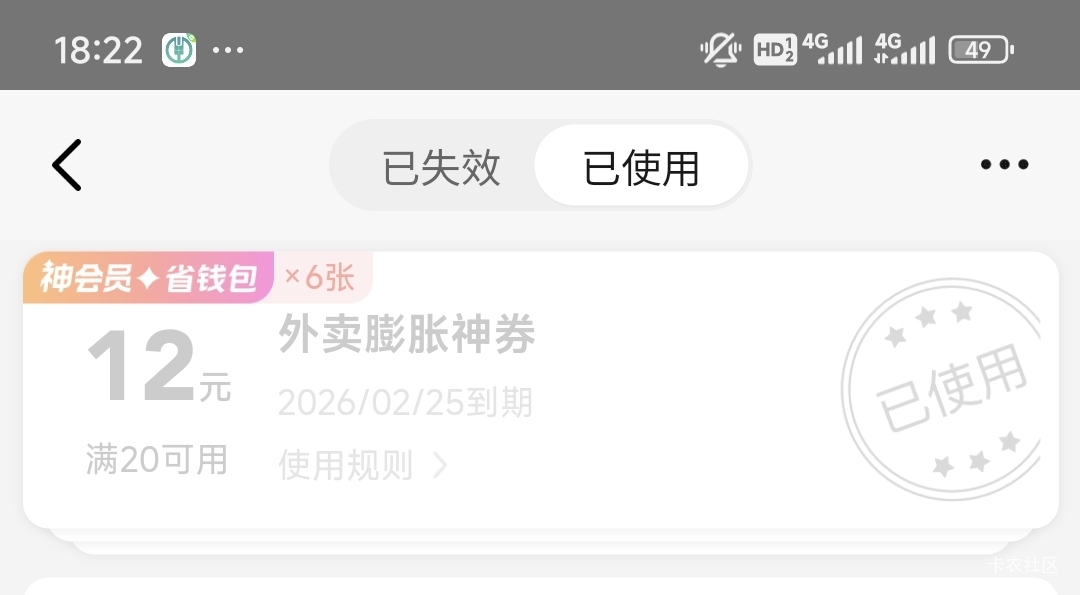
Task: Open the three-dot more options menu
Action: [x=1004, y=164]
